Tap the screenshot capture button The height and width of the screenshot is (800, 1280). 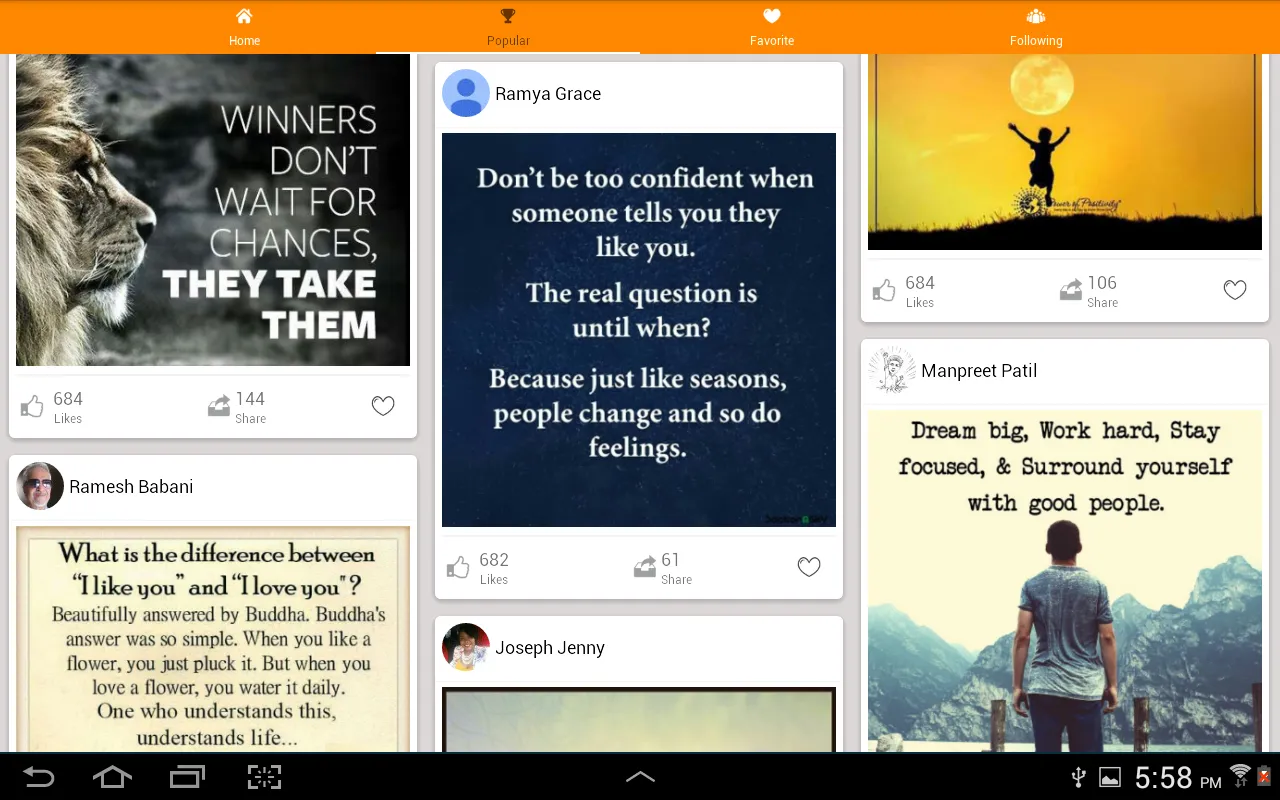coord(264,777)
